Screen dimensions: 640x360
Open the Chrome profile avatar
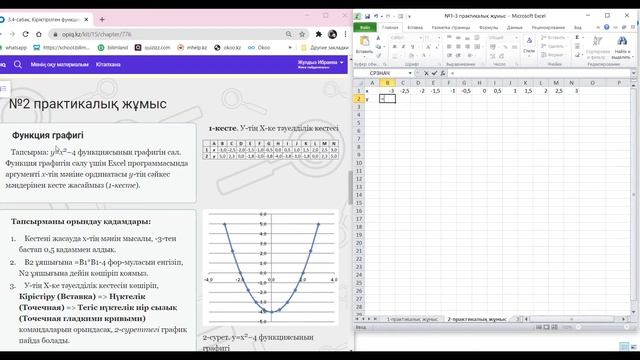tap(332, 34)
